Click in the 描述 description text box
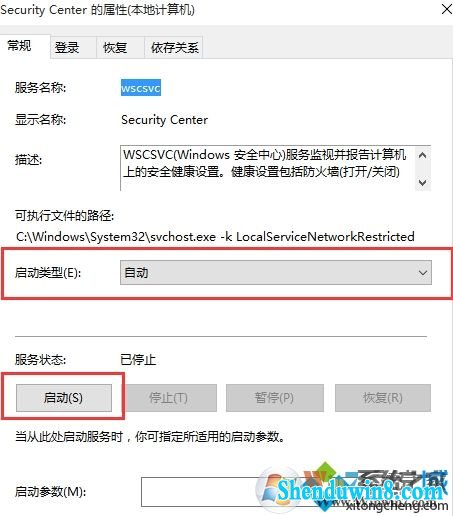This screenshot has width=453, height=516. [268, 168]
